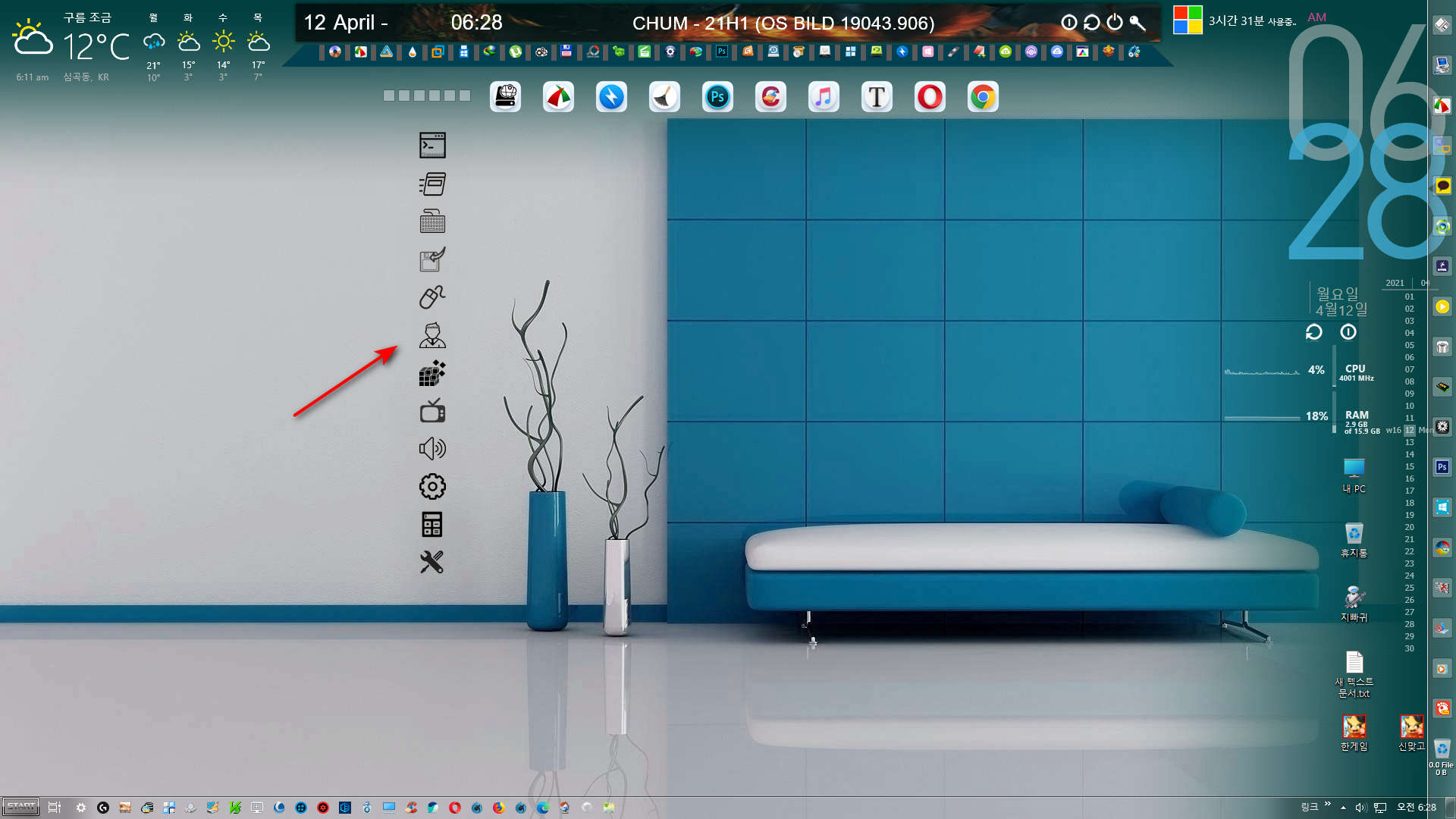Open the Opera browser in the large dock
Image resolution: width=1456 pixels, height=819 pixels.
(930, 97)
